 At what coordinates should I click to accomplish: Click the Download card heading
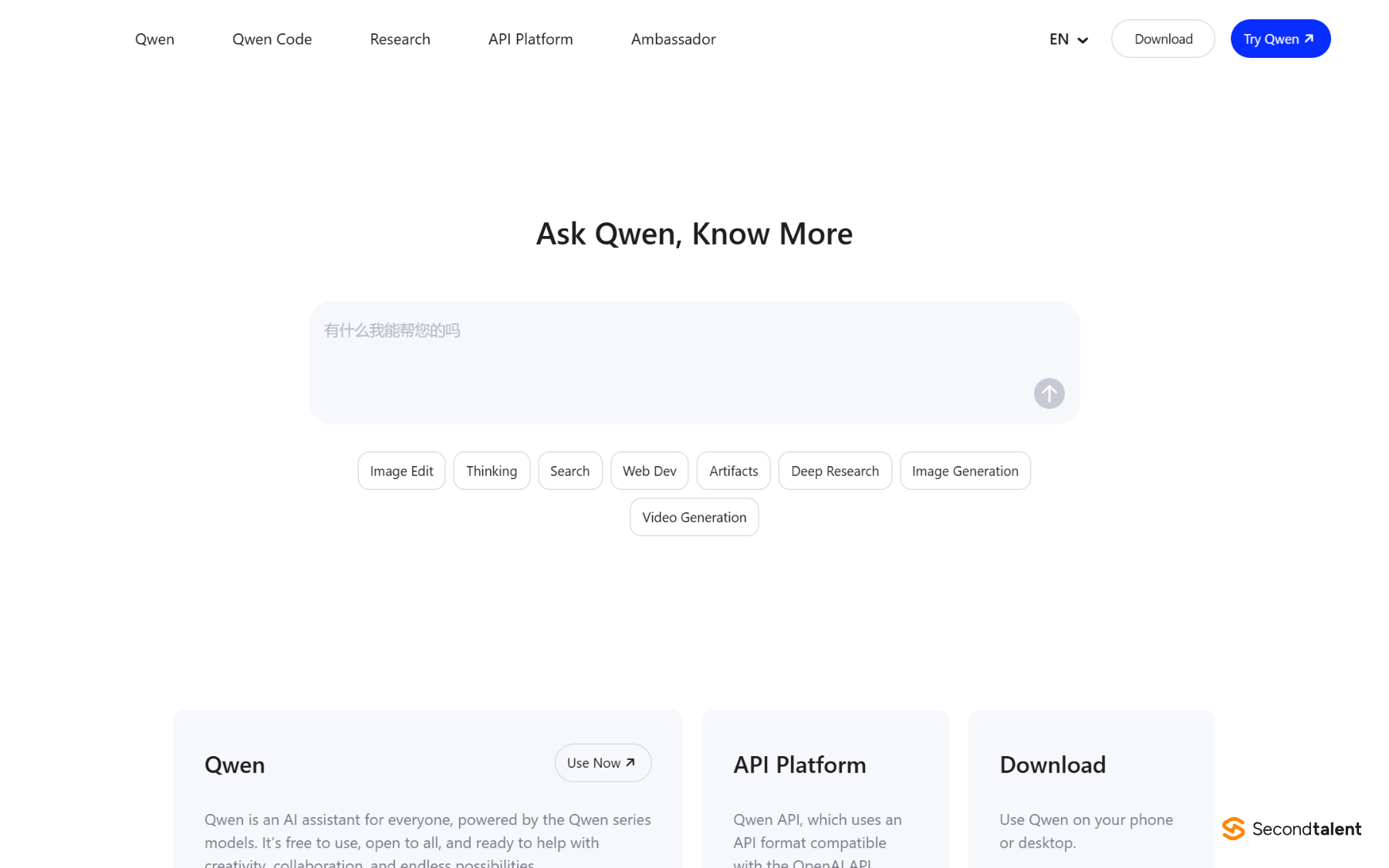(1053, 765)
